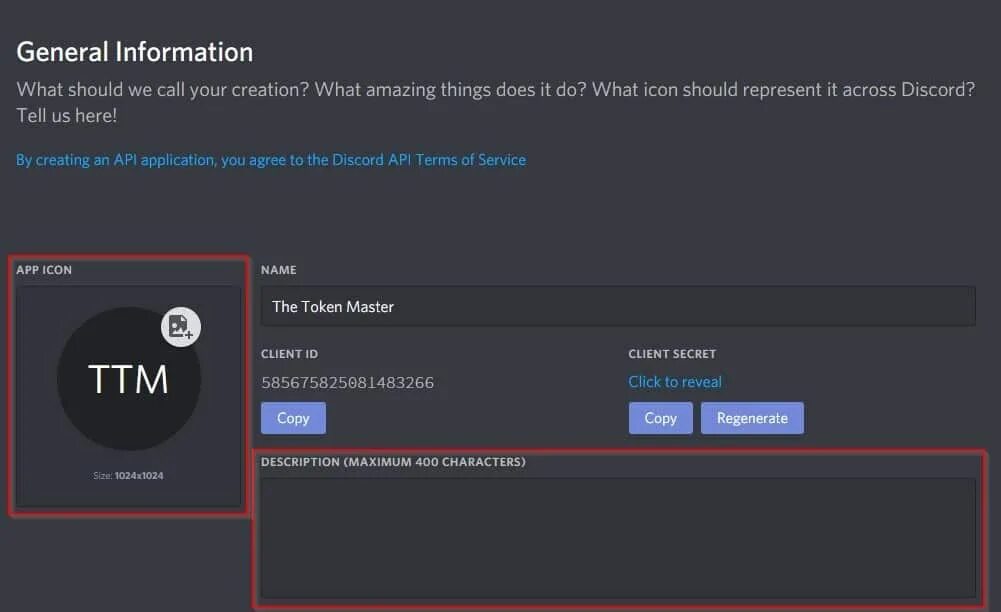The width and height of the screenshot is (1001, 612).
Task: Click the APP ICON label
Action: tap(44, 270)
